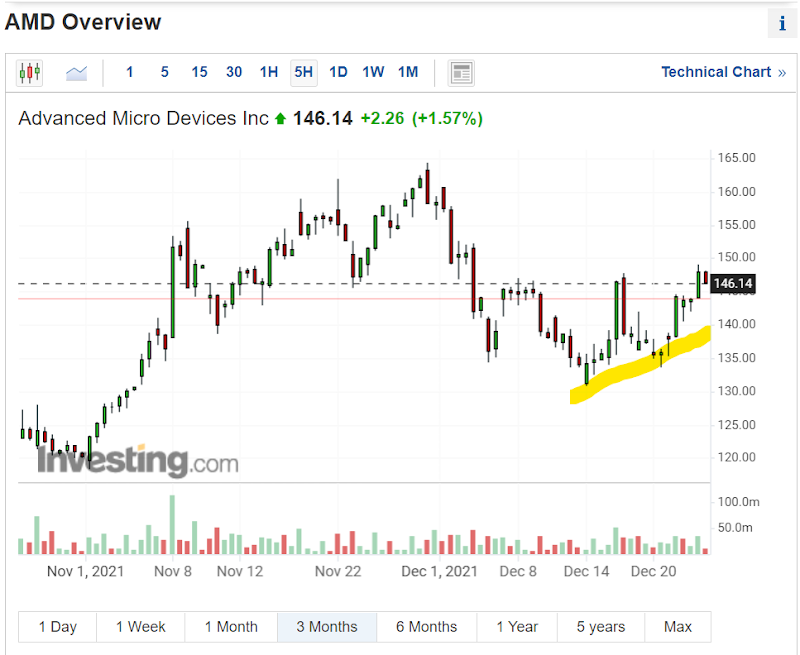Screen dimensions: 800x655
Task: Click the news panel icon in toolbar
Action: pyautogui.click(x=461, y=72)
